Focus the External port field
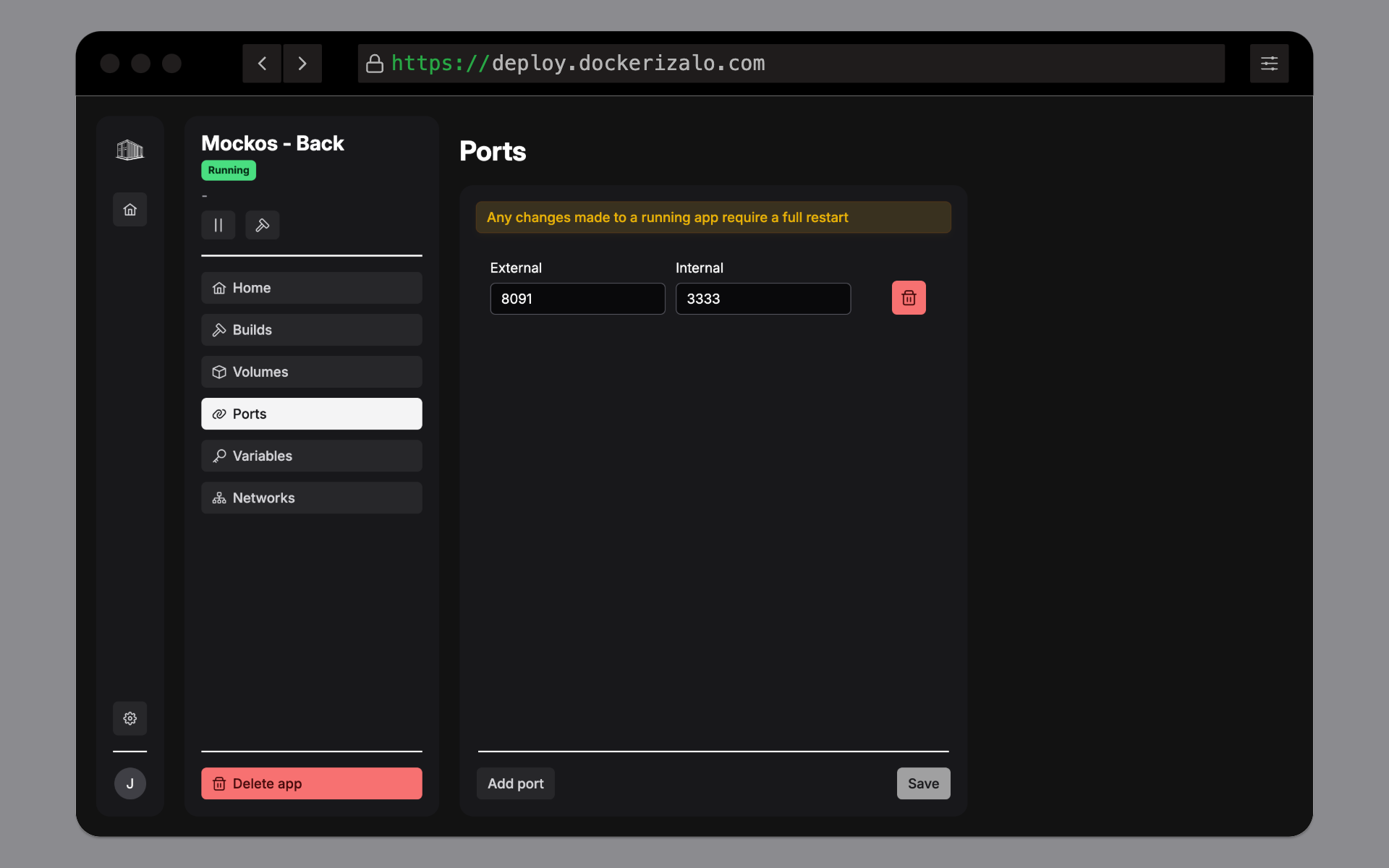This screenshot has width=1389, height=868. (x=578, y=299)
